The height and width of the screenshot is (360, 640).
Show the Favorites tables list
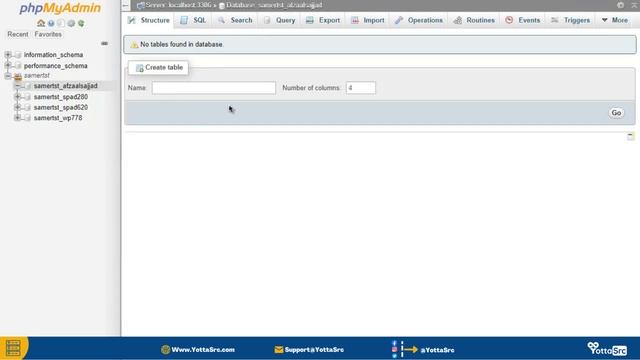pyautogui.click(x=48, y=34)
